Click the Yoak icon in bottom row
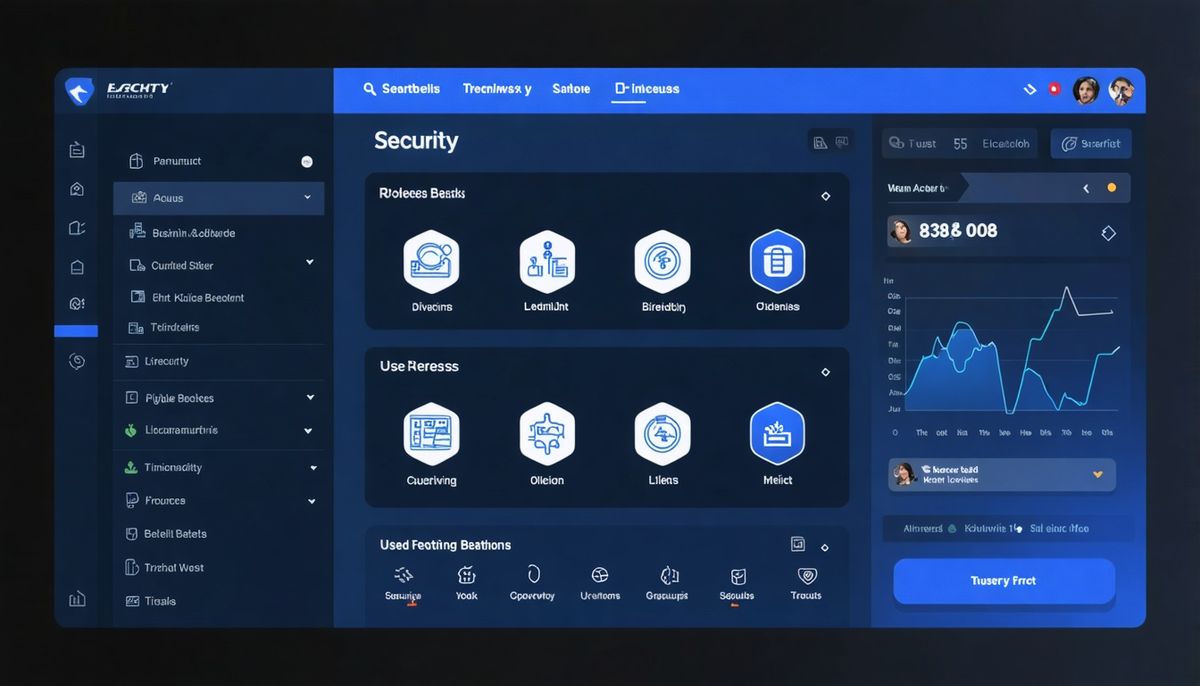Image resolution: width=1200 pixels, height=686 pixels. (x=467, y=576)
